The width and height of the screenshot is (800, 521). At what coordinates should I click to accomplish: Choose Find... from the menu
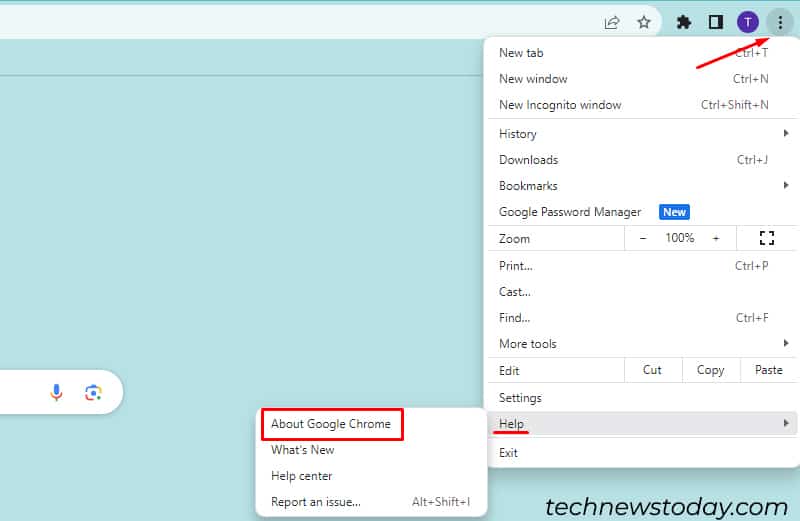pos(642,318)
